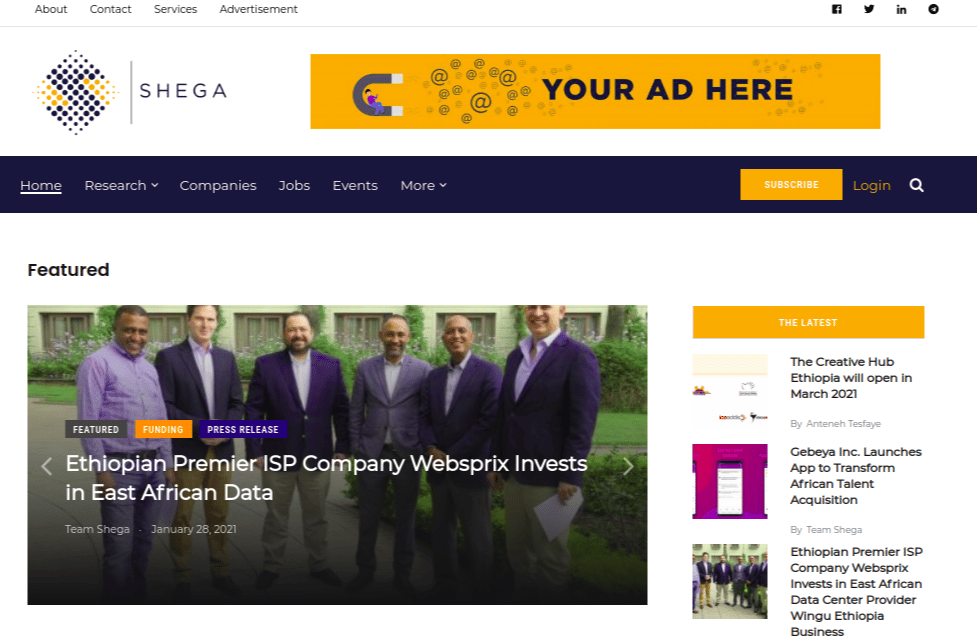Click the search magnifier icon
Screen dimensions: 977x640
[917, 185]
